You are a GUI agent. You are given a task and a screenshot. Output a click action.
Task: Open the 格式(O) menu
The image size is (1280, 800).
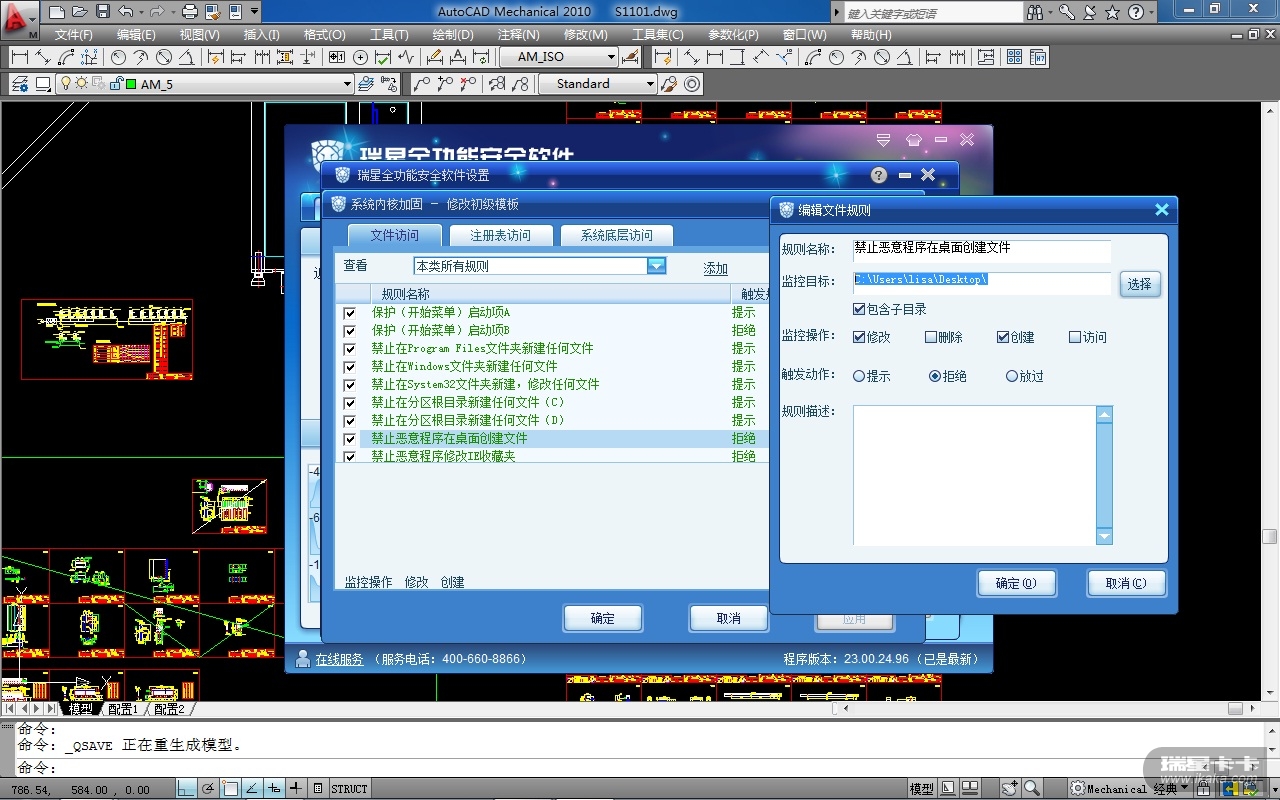(324, 34)
